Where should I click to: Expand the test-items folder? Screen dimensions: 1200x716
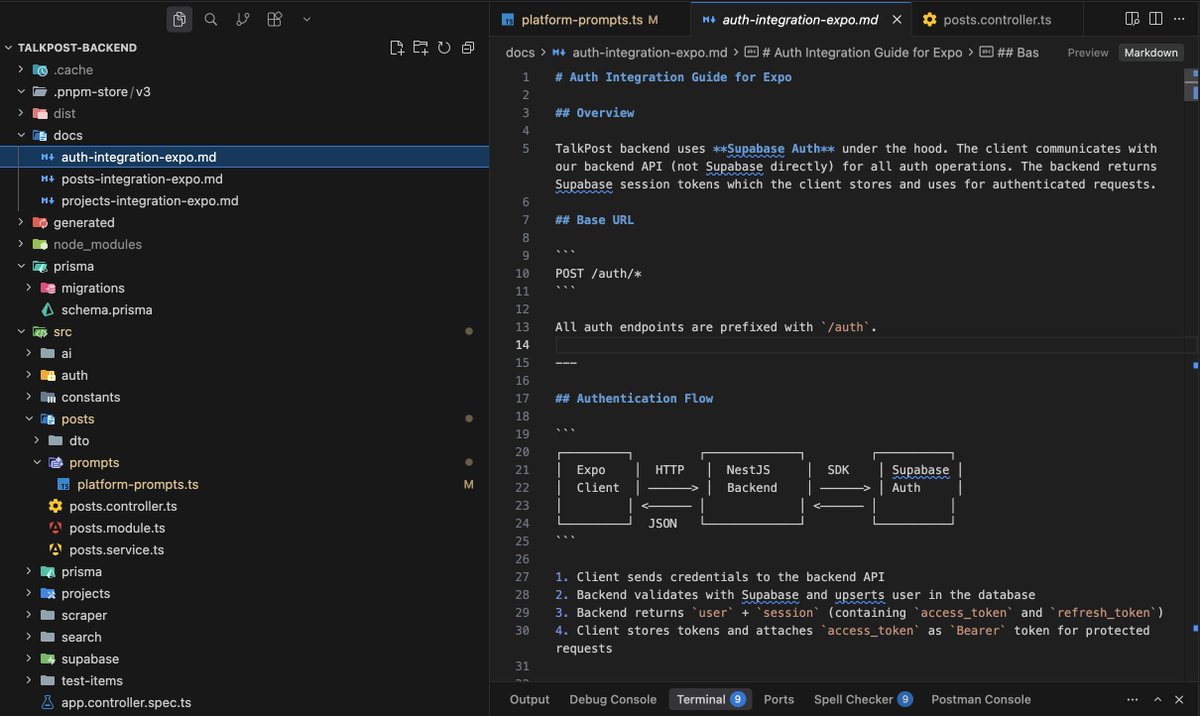coord(29,680)
